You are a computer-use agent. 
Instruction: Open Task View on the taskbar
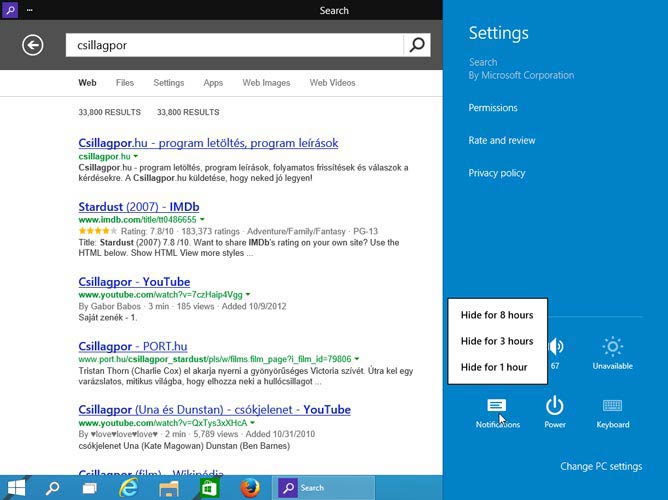[x=89, y=488]
